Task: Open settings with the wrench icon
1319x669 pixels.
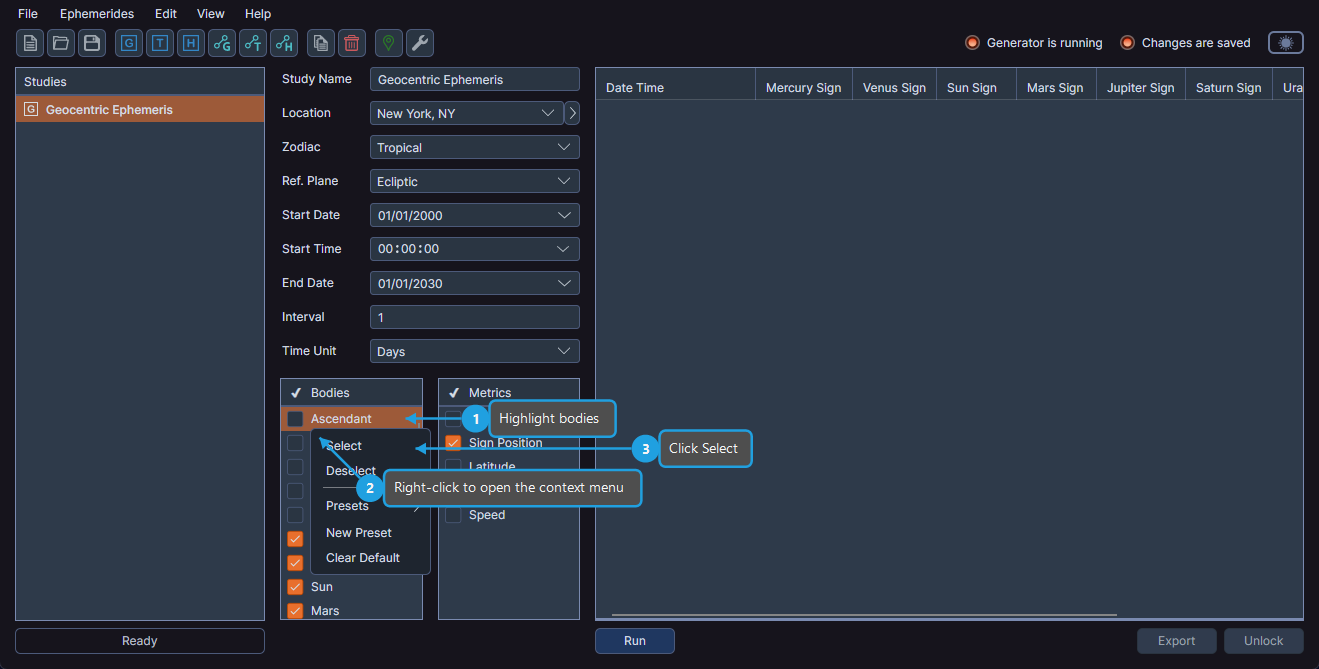Action: [x=419, y=43]
